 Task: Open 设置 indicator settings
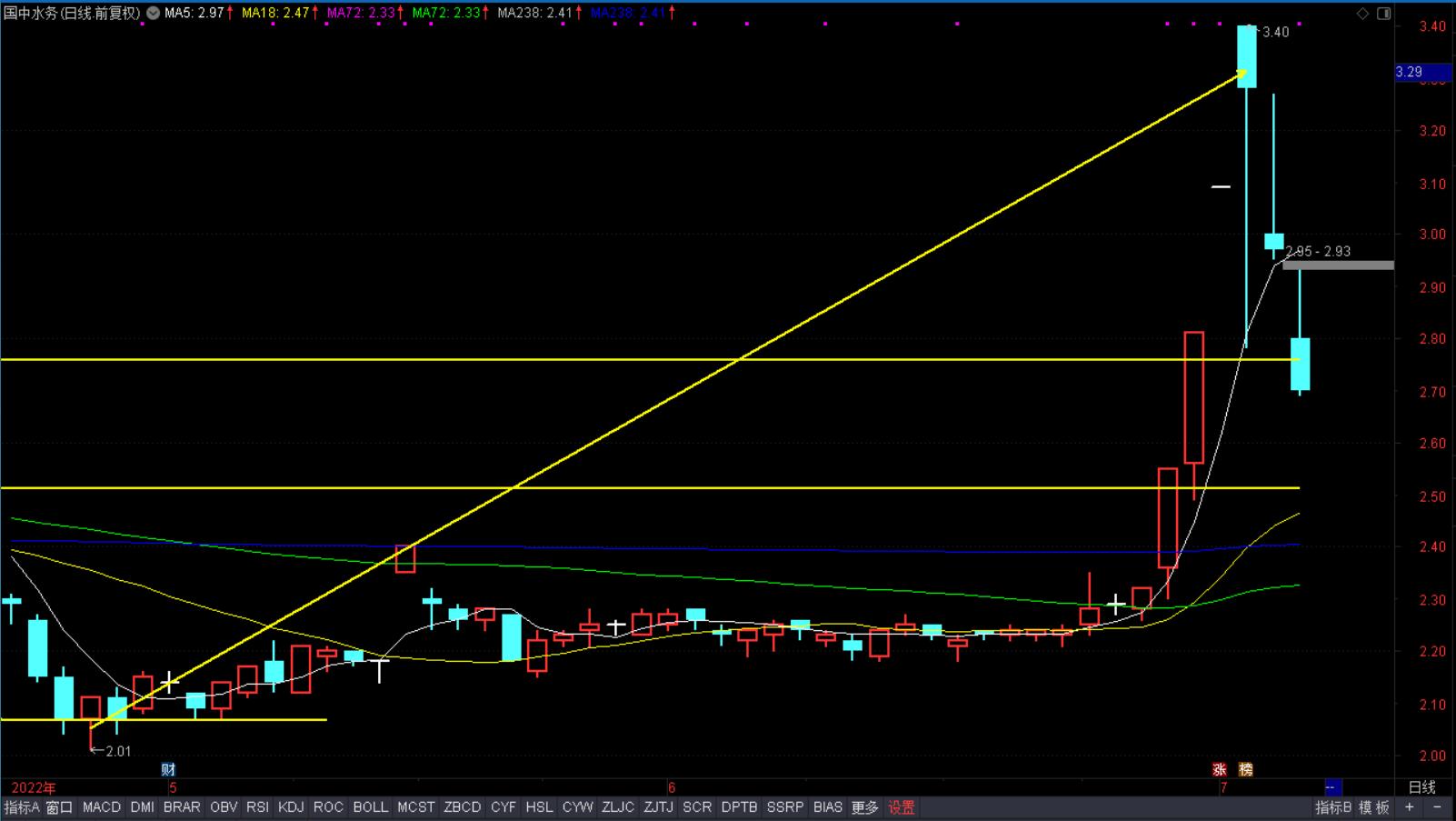tap(902, 807)
